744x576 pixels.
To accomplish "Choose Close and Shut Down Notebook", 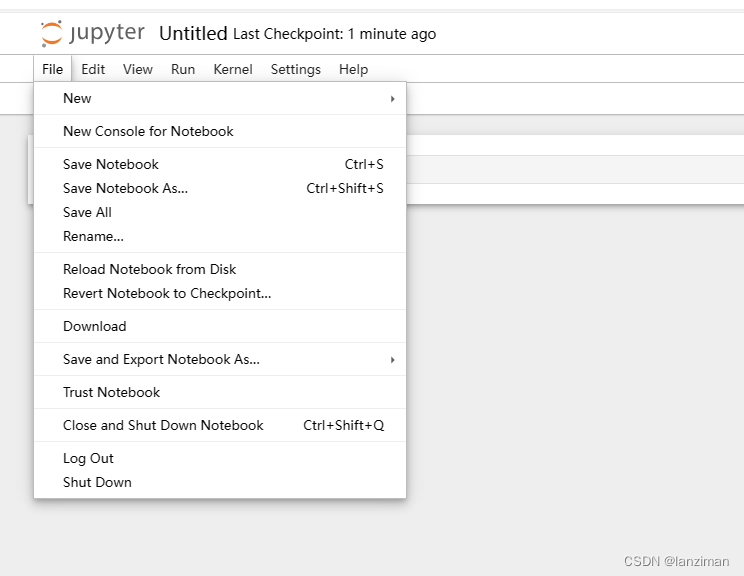I will [220, 425].
